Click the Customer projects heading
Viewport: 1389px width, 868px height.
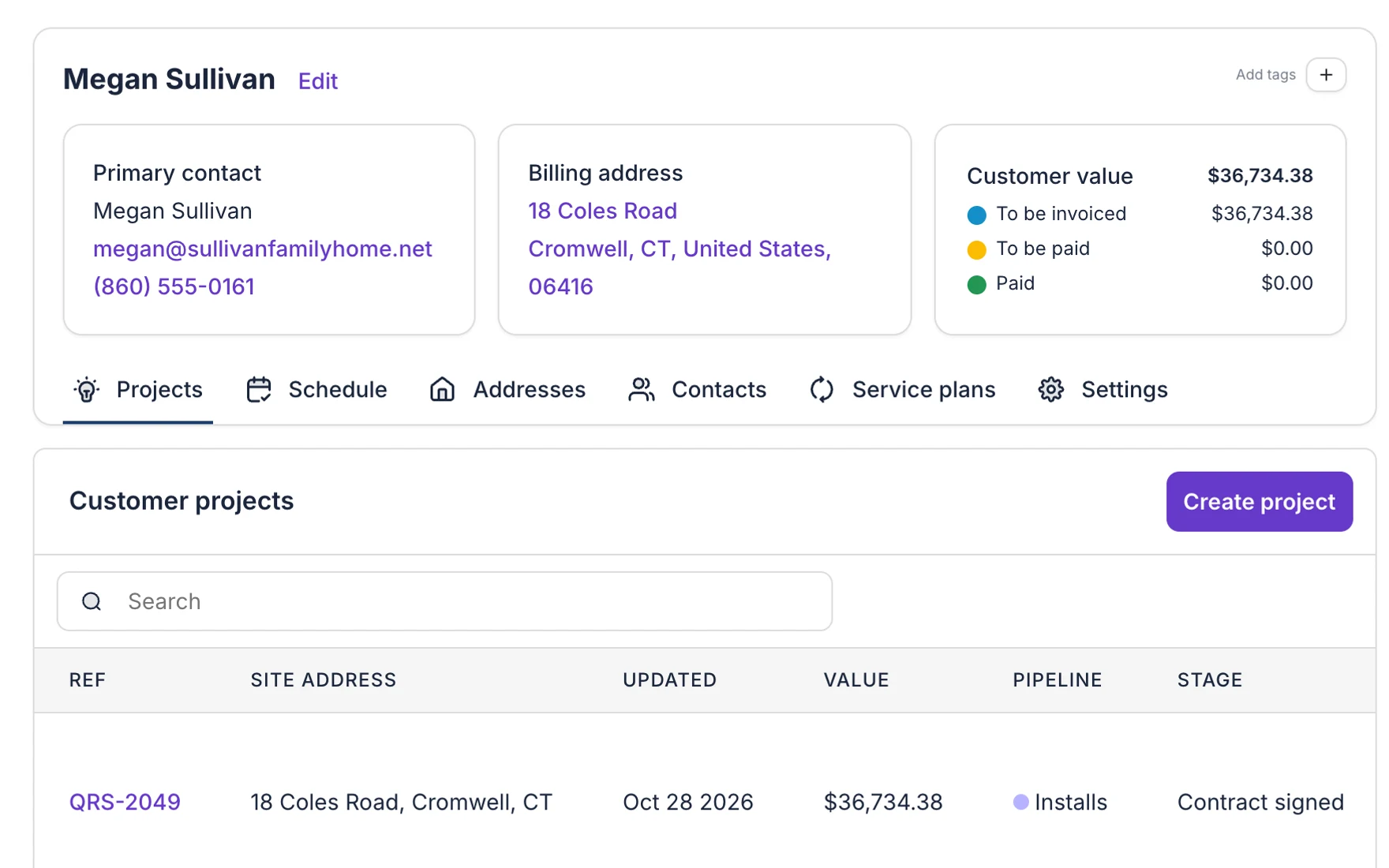point(182,501)
